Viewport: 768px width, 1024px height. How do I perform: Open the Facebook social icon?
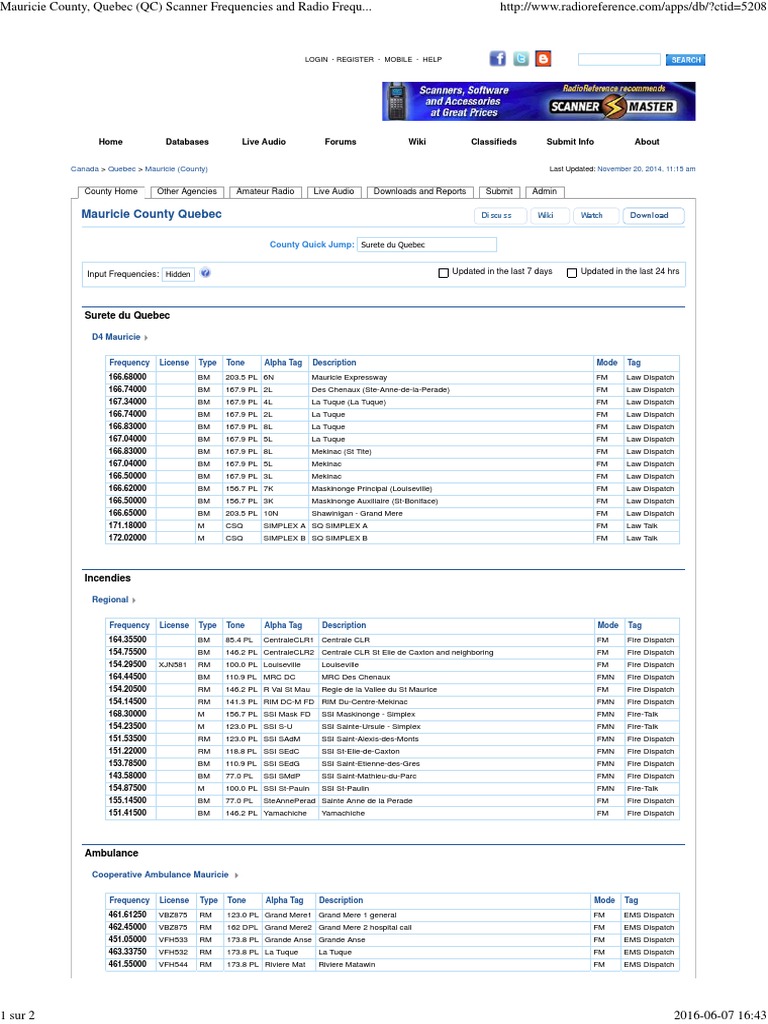498,59
